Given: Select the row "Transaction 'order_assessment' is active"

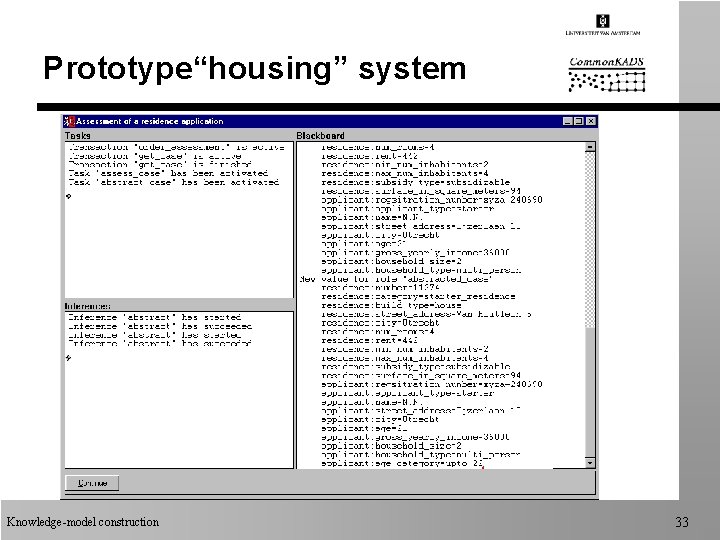Looking at the screenshot, I should [177, 147].
